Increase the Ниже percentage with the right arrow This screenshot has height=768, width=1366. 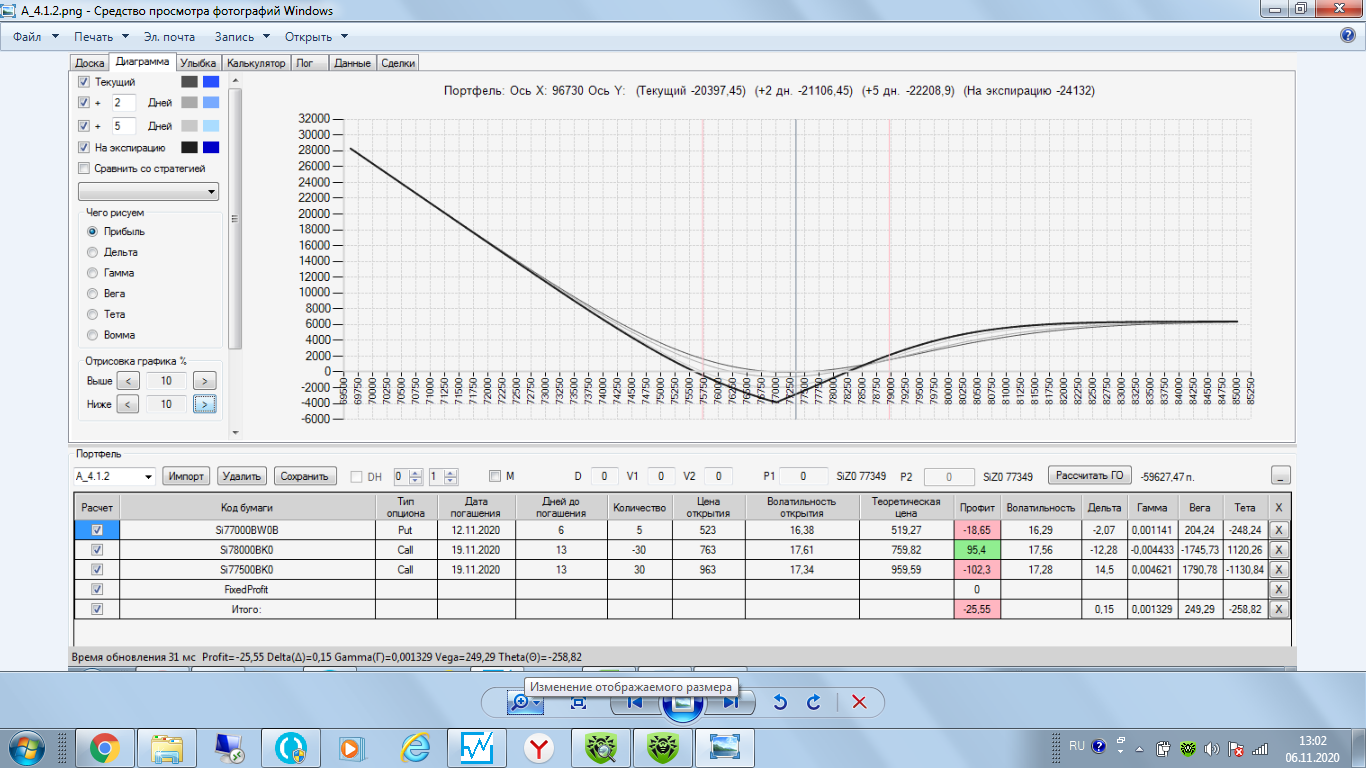[204, 404]
